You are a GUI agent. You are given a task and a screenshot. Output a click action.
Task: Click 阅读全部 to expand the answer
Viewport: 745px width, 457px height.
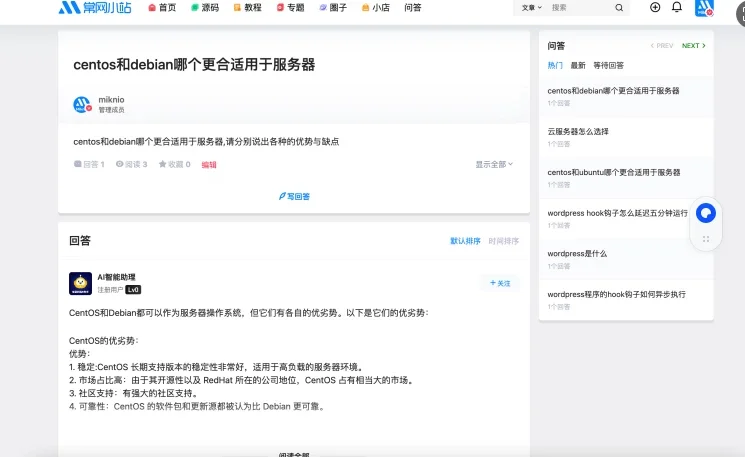[x=294, y=454]
